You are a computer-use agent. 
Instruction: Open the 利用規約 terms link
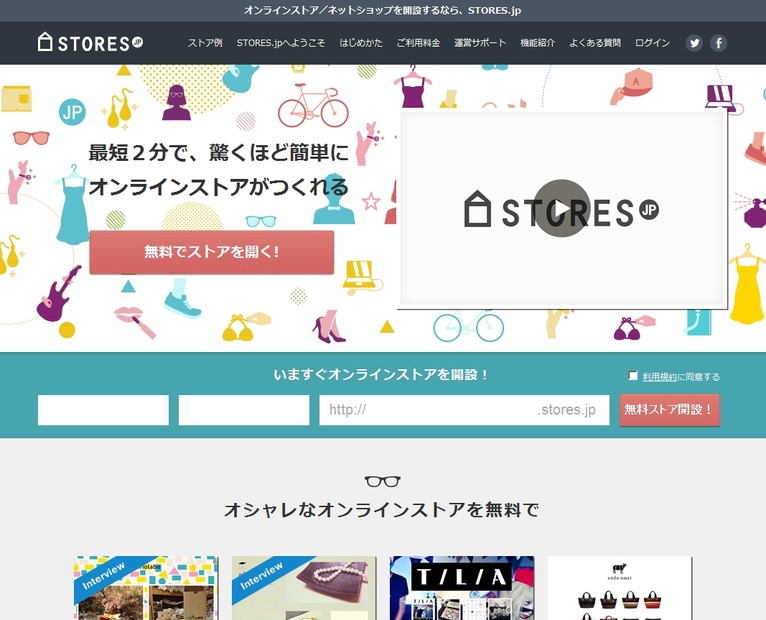[659, 377]
